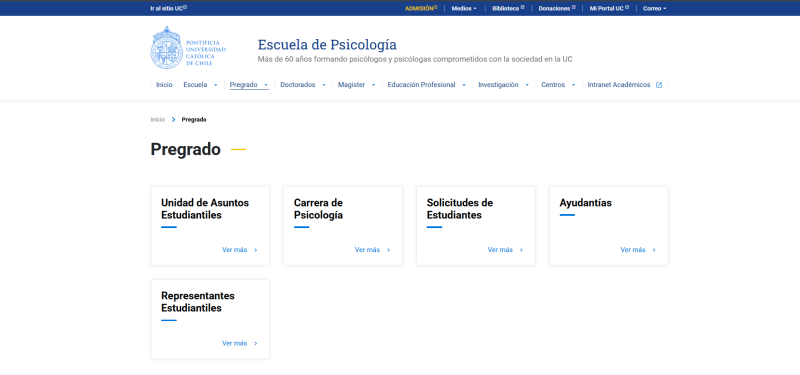
Task: Expand the Investigación menu arrow
Action: pyautogui.click(x=527, y=85)
